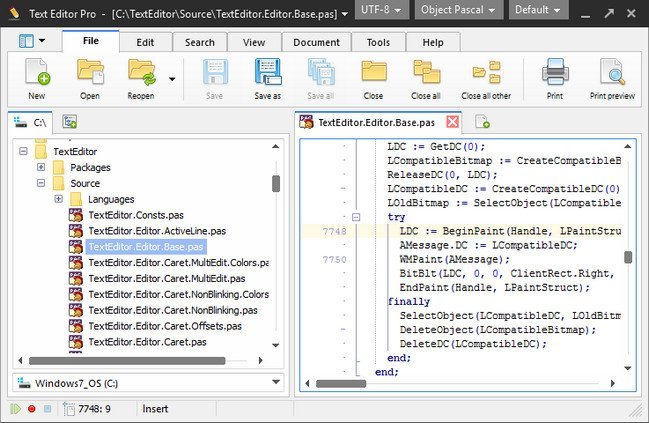Click the Open folder icon
Image resolution: width=649 pixels, height=423 pixels.
tap(90, 74)
